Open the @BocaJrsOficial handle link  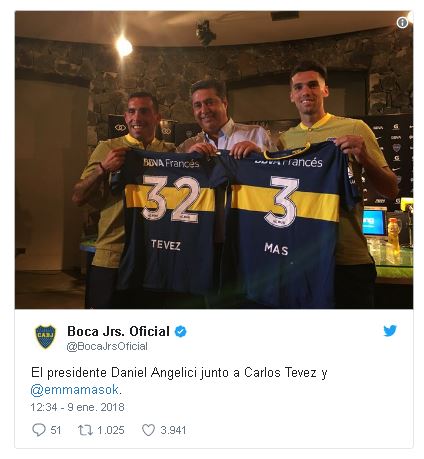click(107, 346)
